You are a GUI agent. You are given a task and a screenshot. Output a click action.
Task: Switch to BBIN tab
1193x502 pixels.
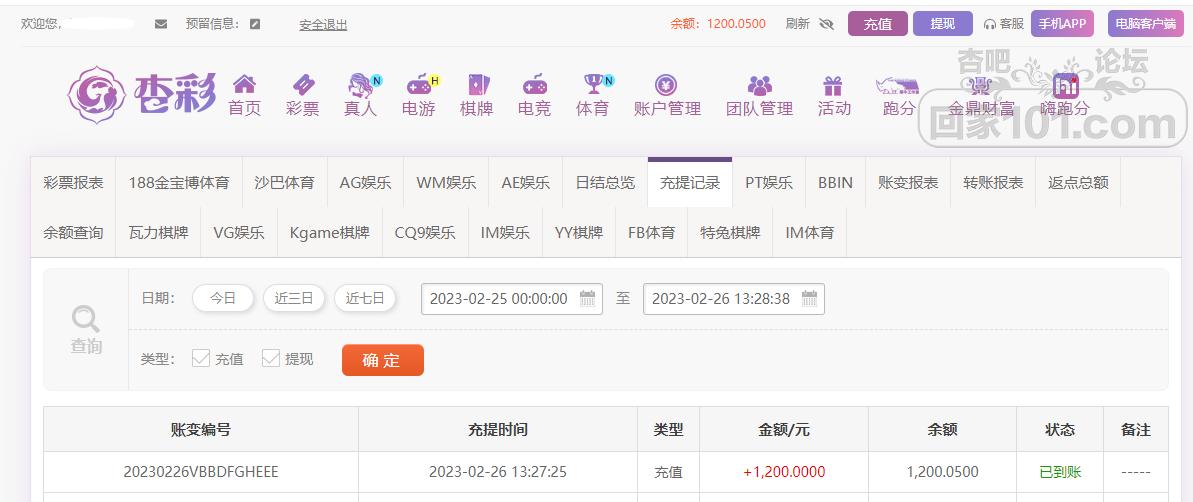click(835, 183)
